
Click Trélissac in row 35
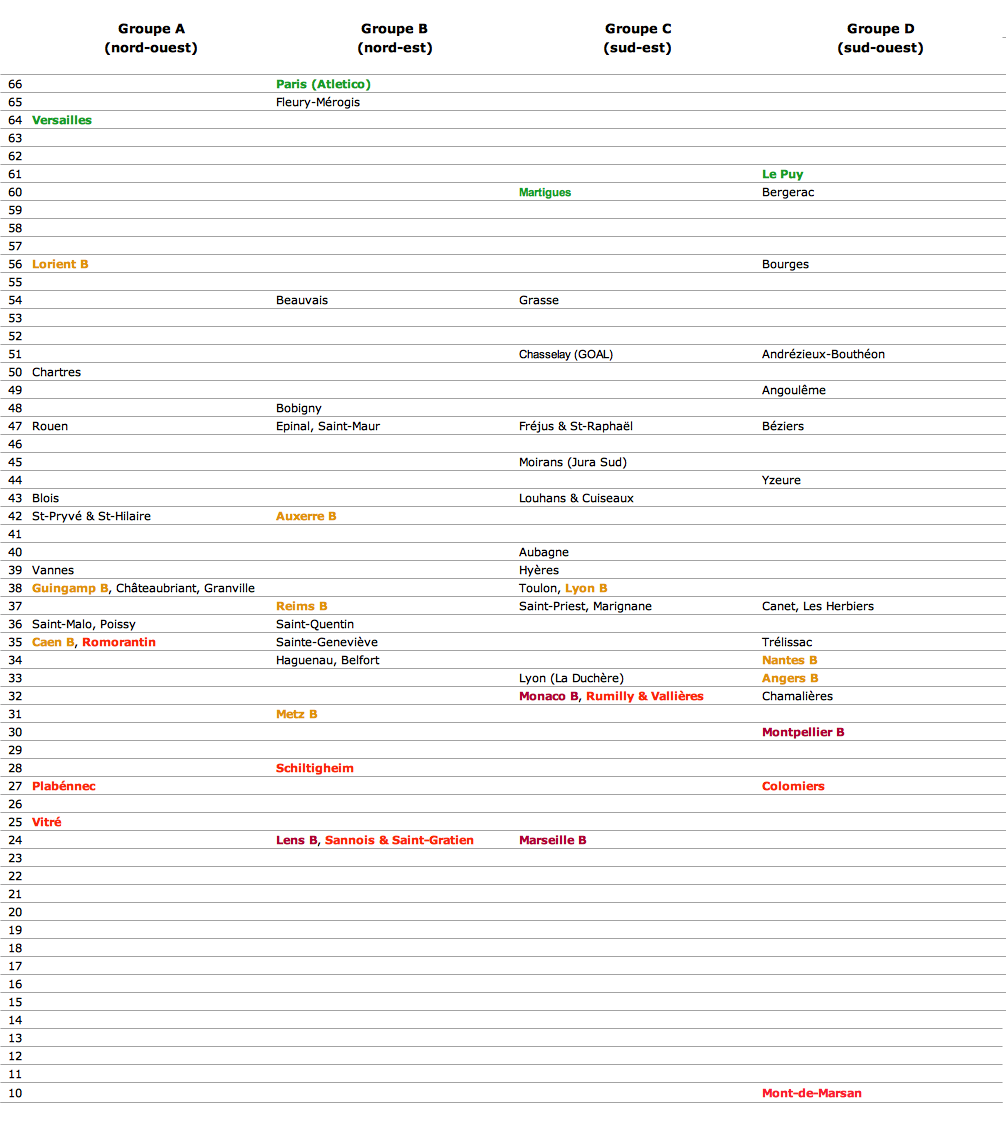pyautogui.click(x=787, y=643)
